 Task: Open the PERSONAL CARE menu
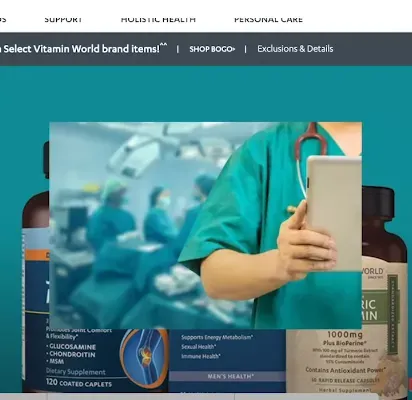coord(269,19)
